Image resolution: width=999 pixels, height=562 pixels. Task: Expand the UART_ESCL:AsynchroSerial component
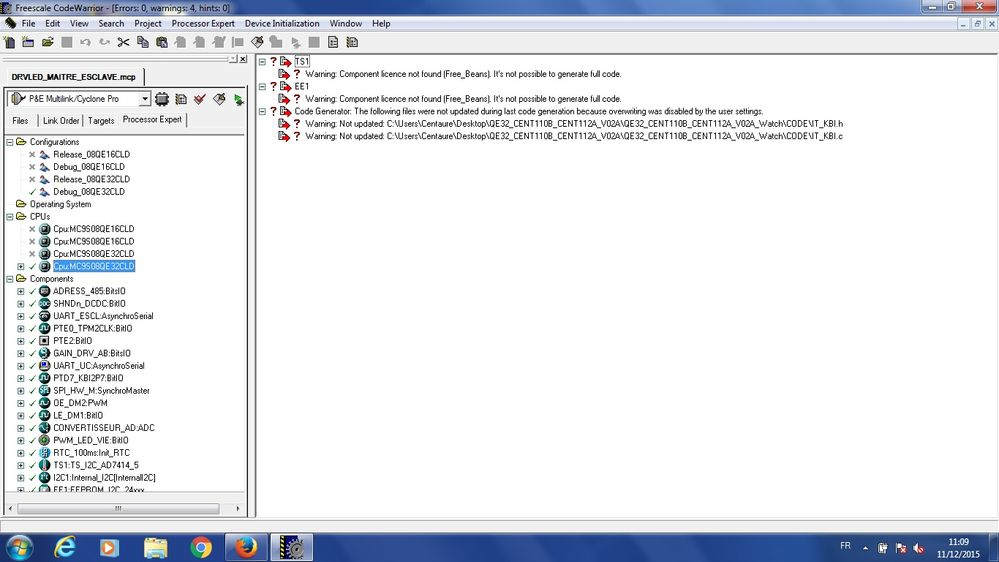pos(20,316)
